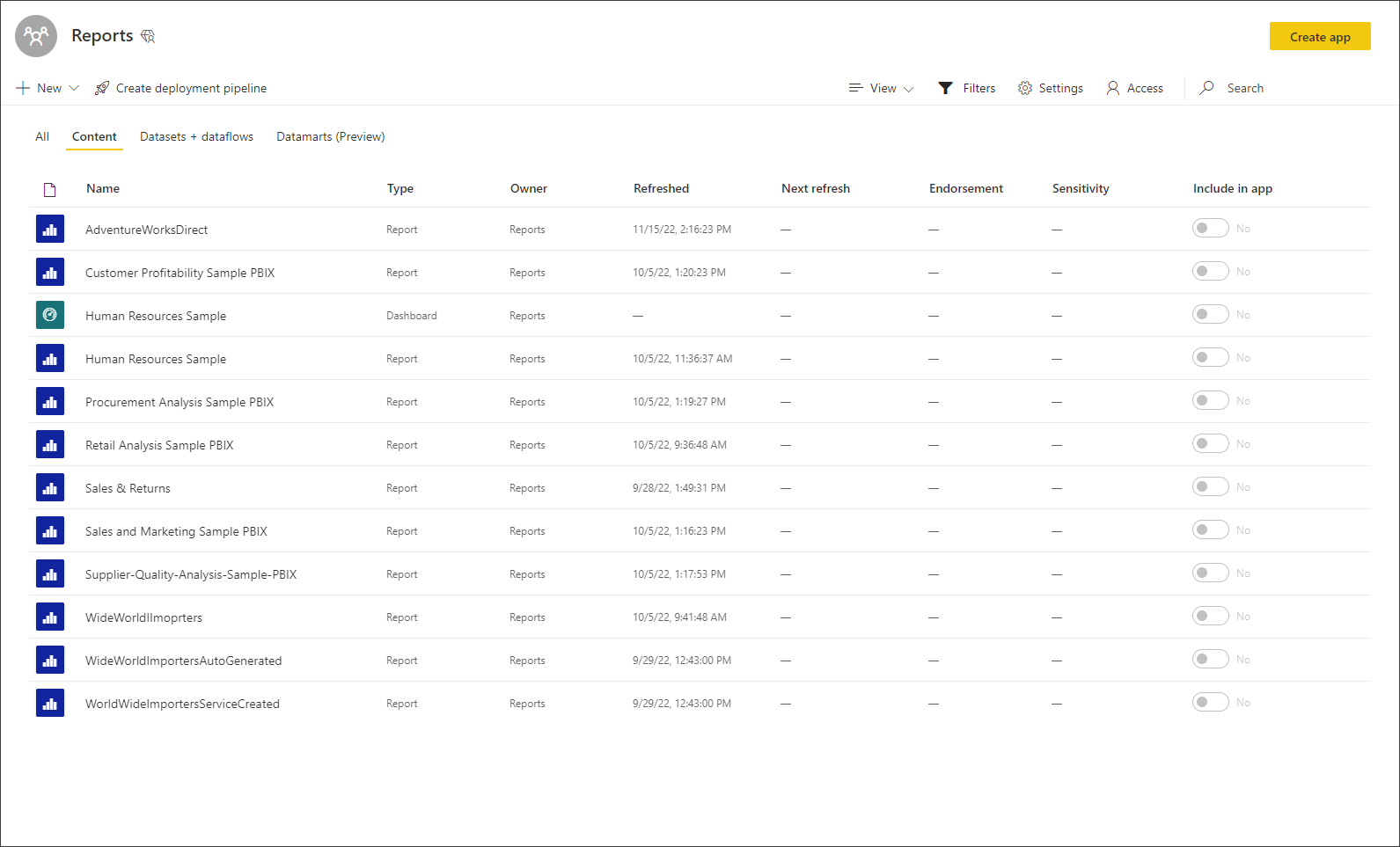This screenshot has height=847, width=1400.
Task: Open the AdventureWorksDirect report
Action: click(147, 230)
